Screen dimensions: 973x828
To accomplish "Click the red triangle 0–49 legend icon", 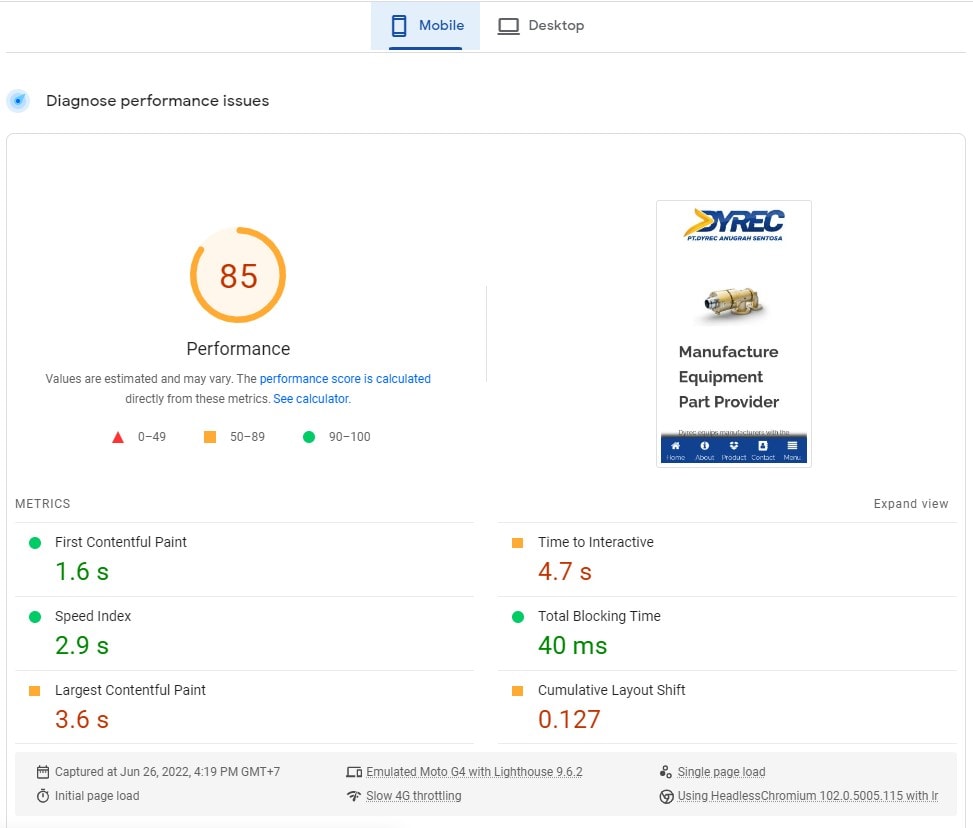I will (x=118, y=437).
